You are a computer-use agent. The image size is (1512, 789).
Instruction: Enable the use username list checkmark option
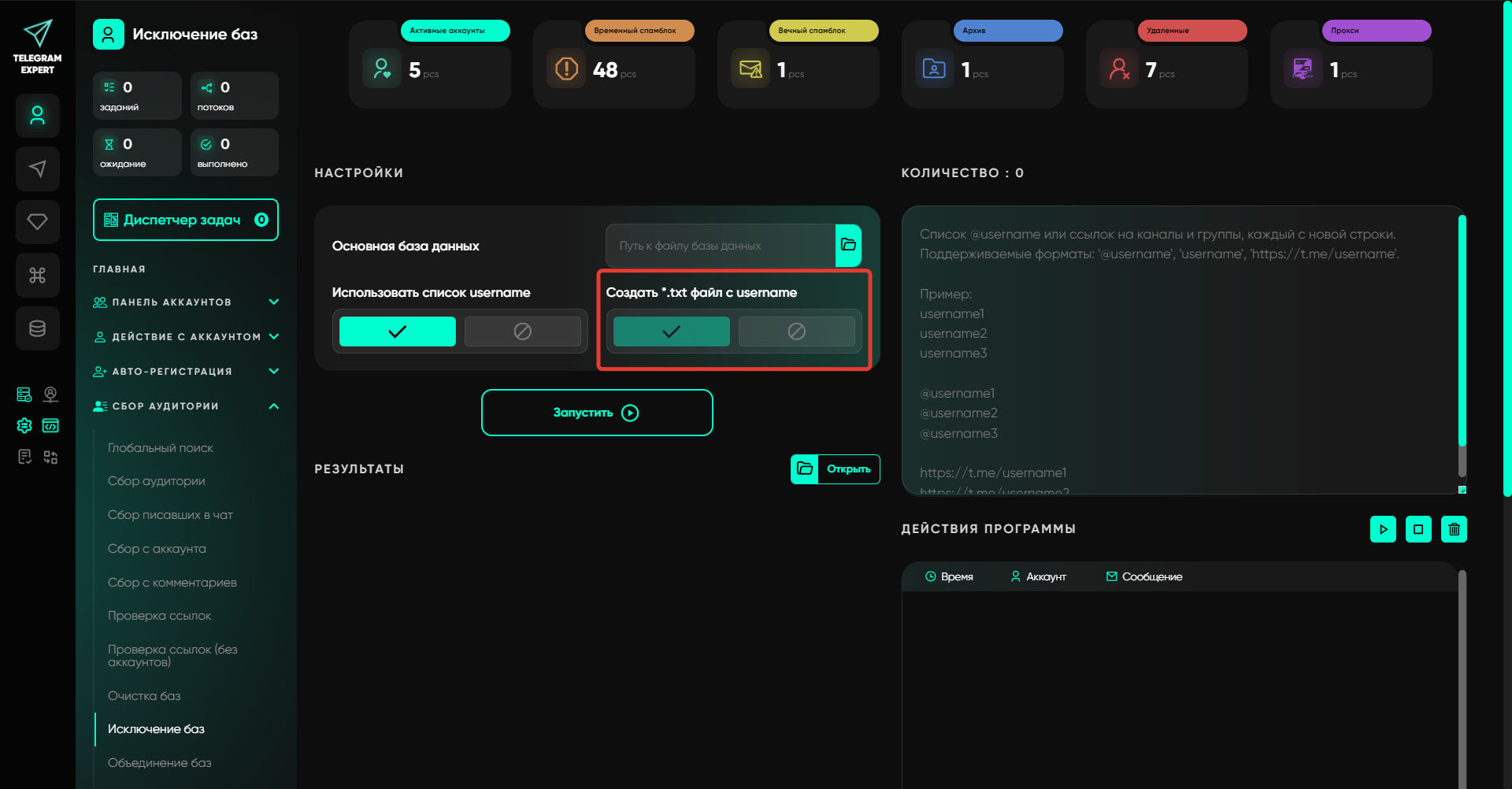tap(398, 332)
